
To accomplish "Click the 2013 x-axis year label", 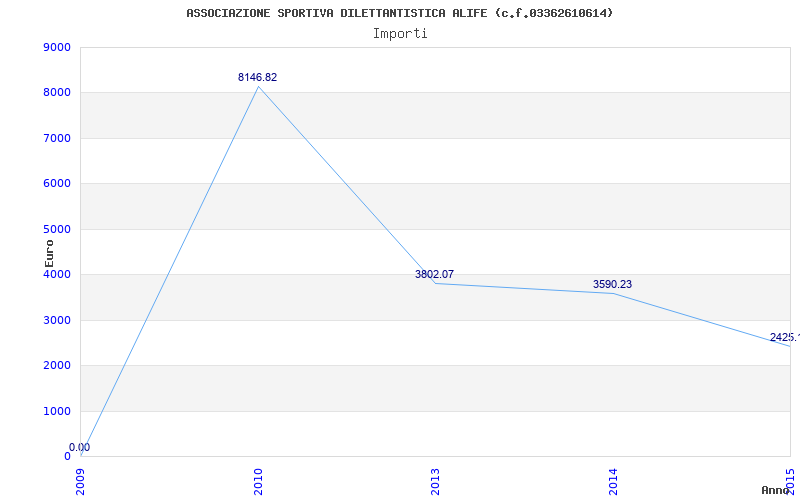I will pos(436,481).
